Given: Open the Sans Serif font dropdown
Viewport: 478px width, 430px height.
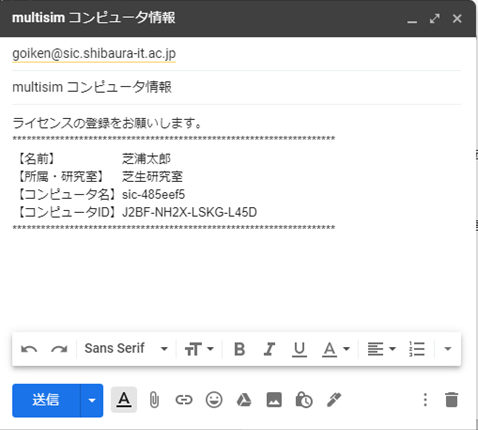Looking at the screenshot, I should point(126,348).
